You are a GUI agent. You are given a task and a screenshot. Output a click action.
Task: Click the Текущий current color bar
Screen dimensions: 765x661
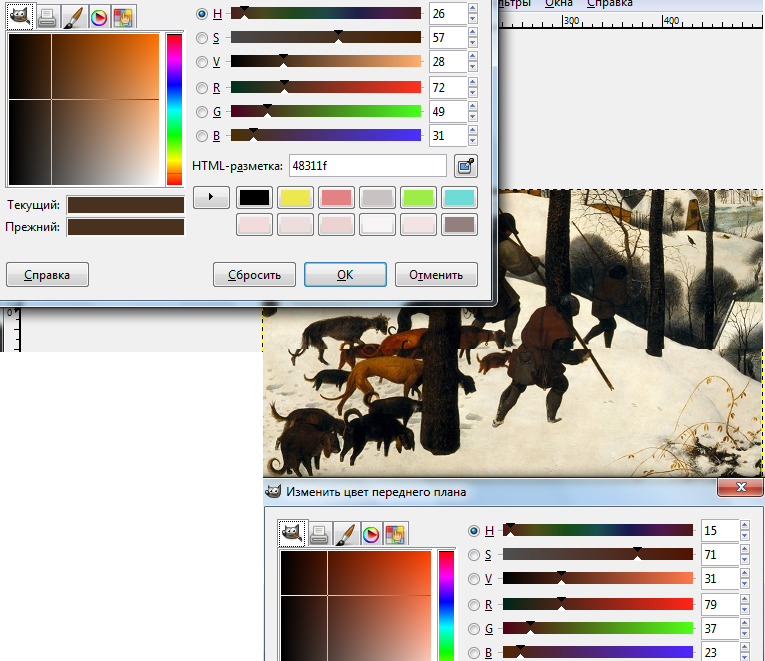[126, 205]
